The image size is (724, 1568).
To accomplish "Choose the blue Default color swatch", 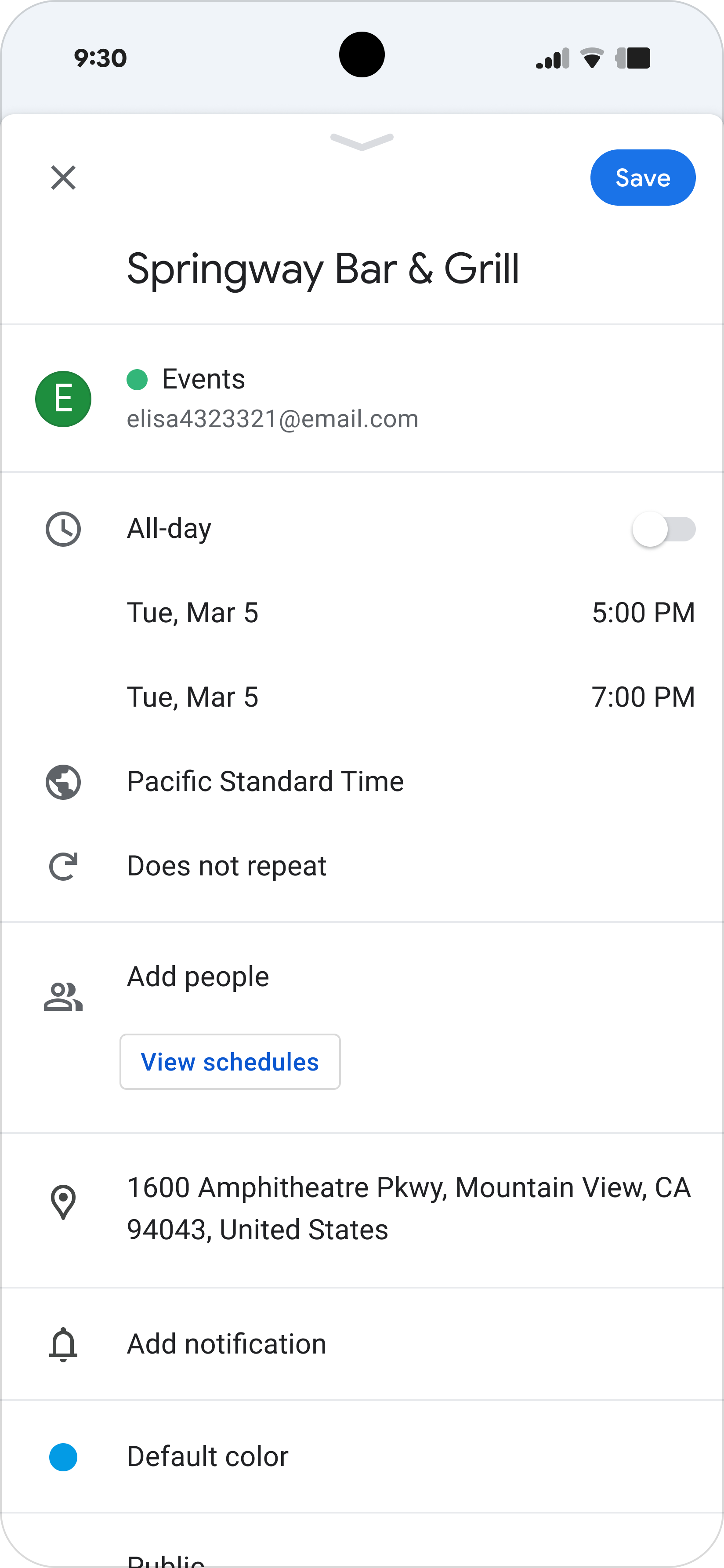I will (63, 1457).
